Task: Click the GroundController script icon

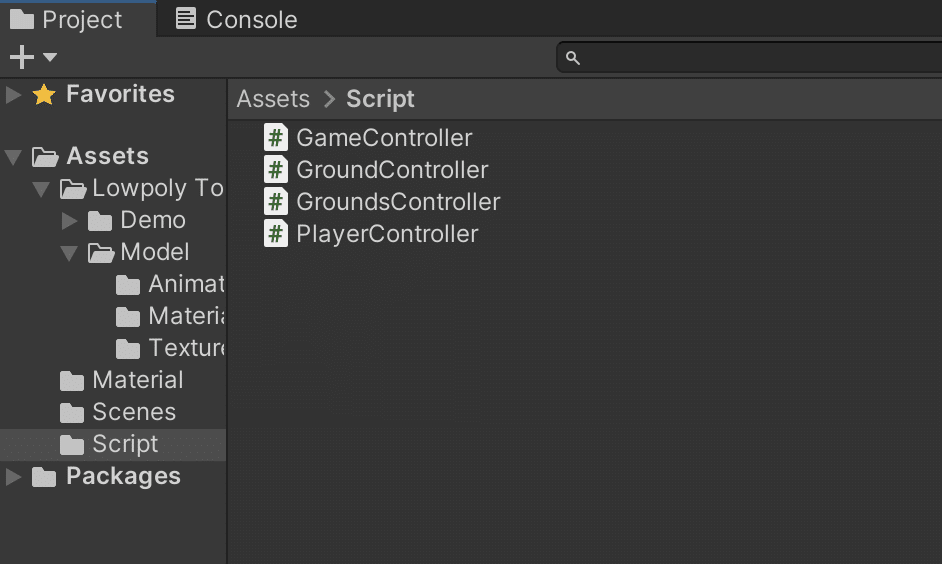Action: pyautogui.click(x=276, y=170)
